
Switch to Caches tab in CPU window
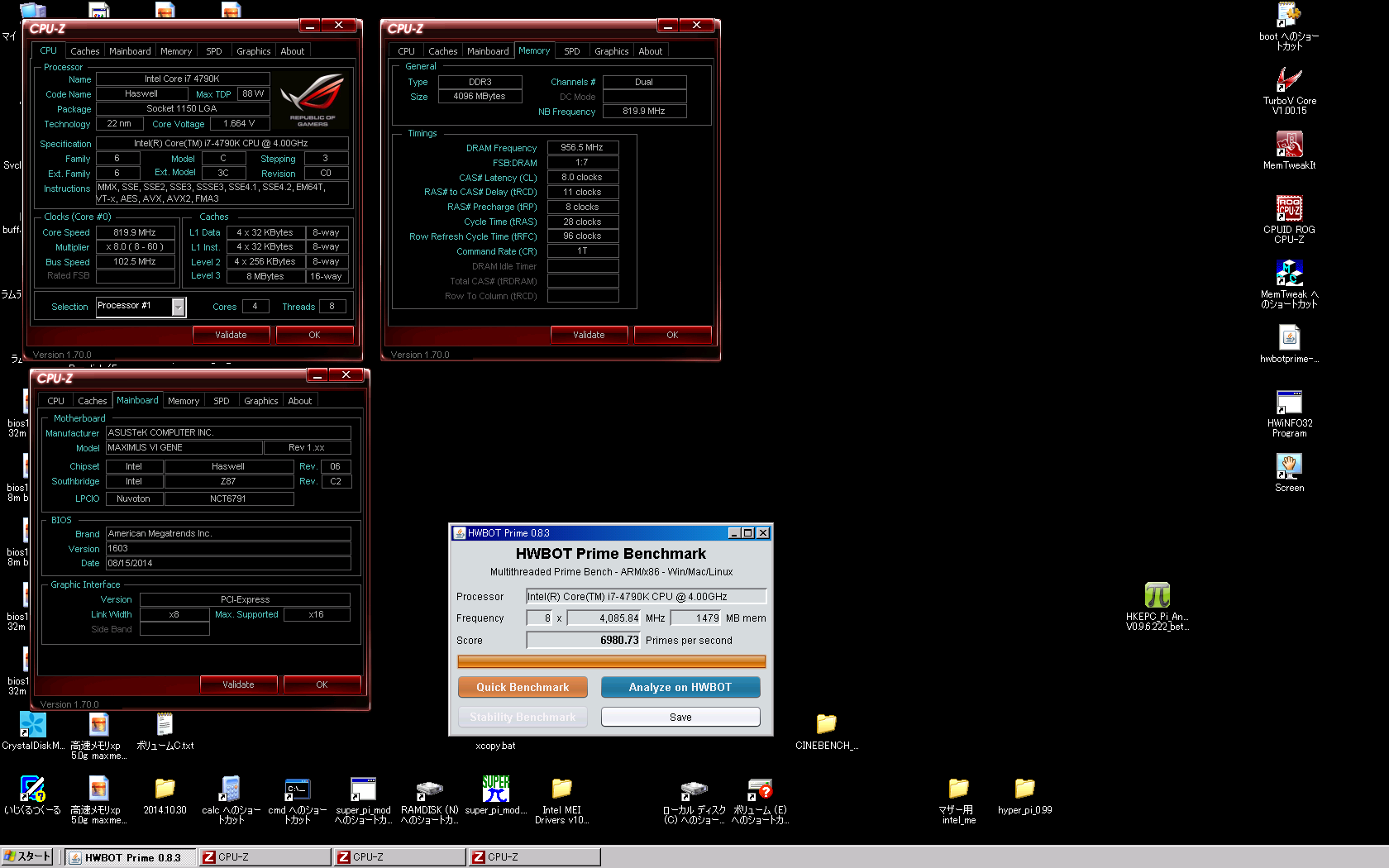tap(84, 51)
